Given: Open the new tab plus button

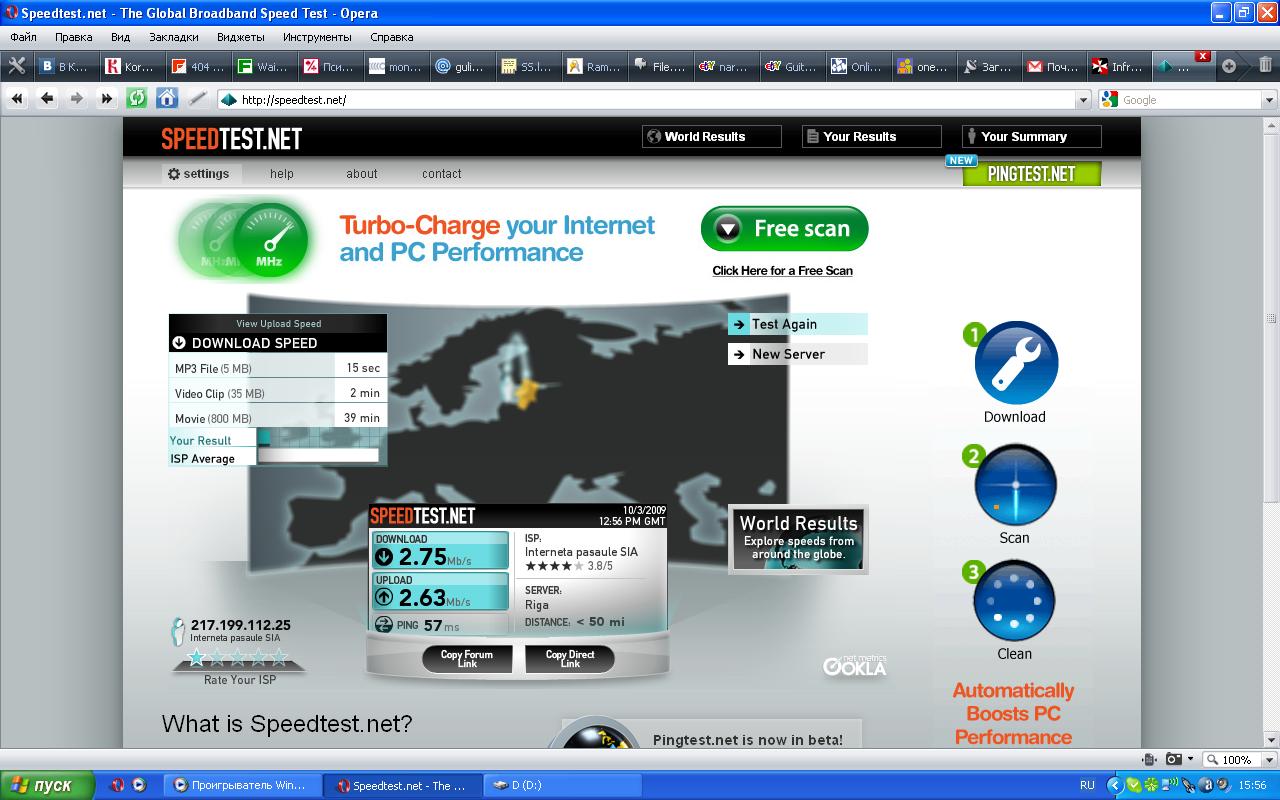Looking at the screenshot, I should point(1229,66).
